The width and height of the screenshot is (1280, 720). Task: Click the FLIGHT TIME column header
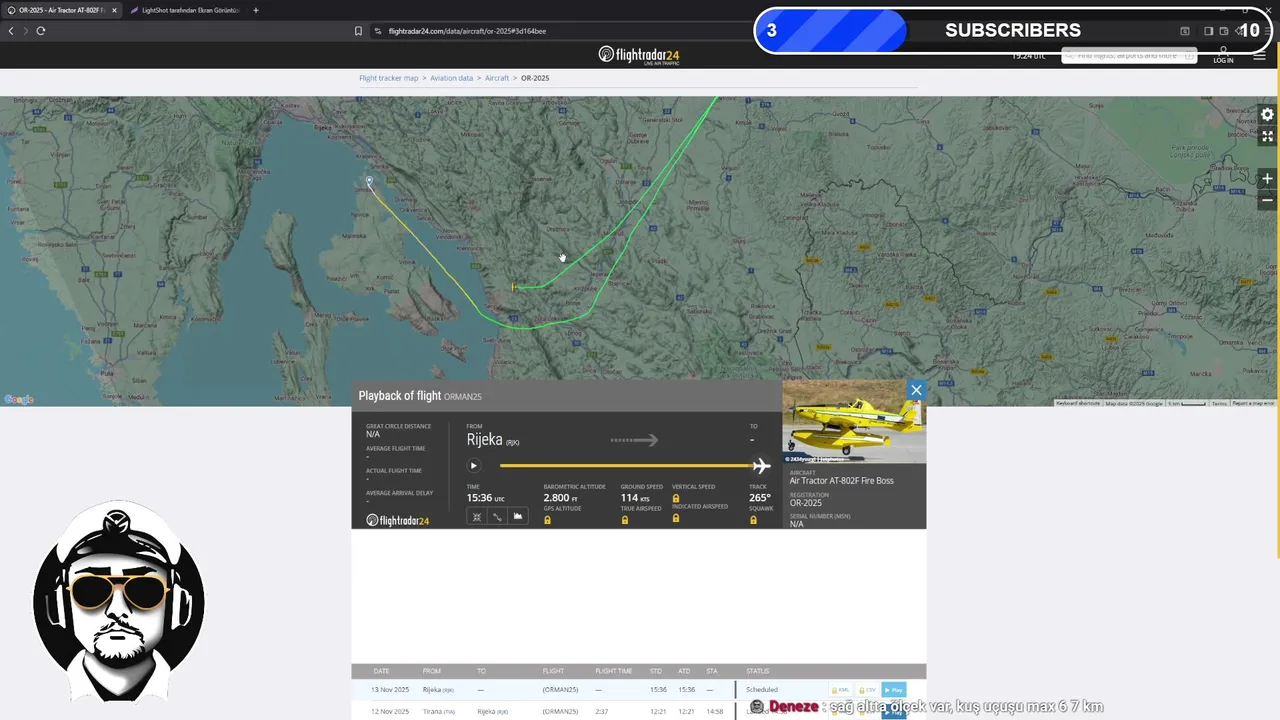point(613,671)
